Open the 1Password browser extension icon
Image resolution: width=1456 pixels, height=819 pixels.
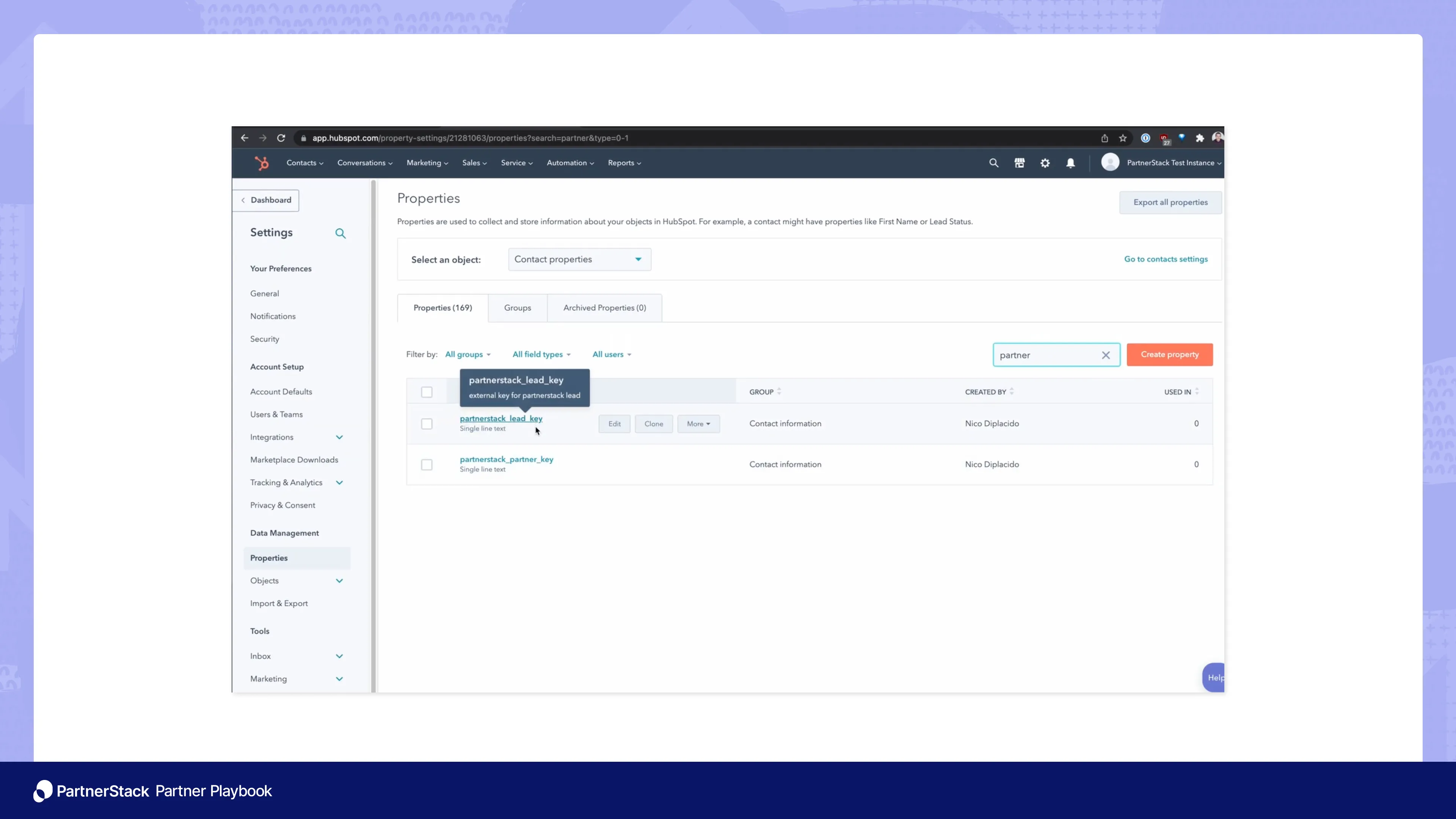pyautogui.click(x=1146, y=138)
